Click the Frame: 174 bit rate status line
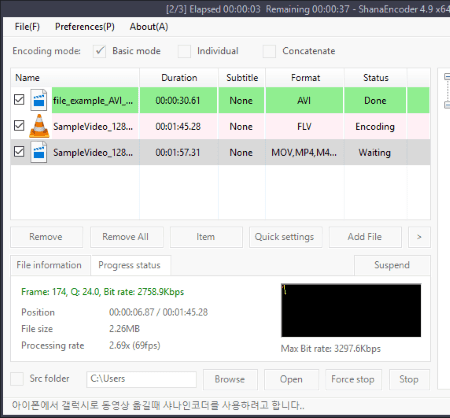Screen dimensions: 450x418 (103, 292)
